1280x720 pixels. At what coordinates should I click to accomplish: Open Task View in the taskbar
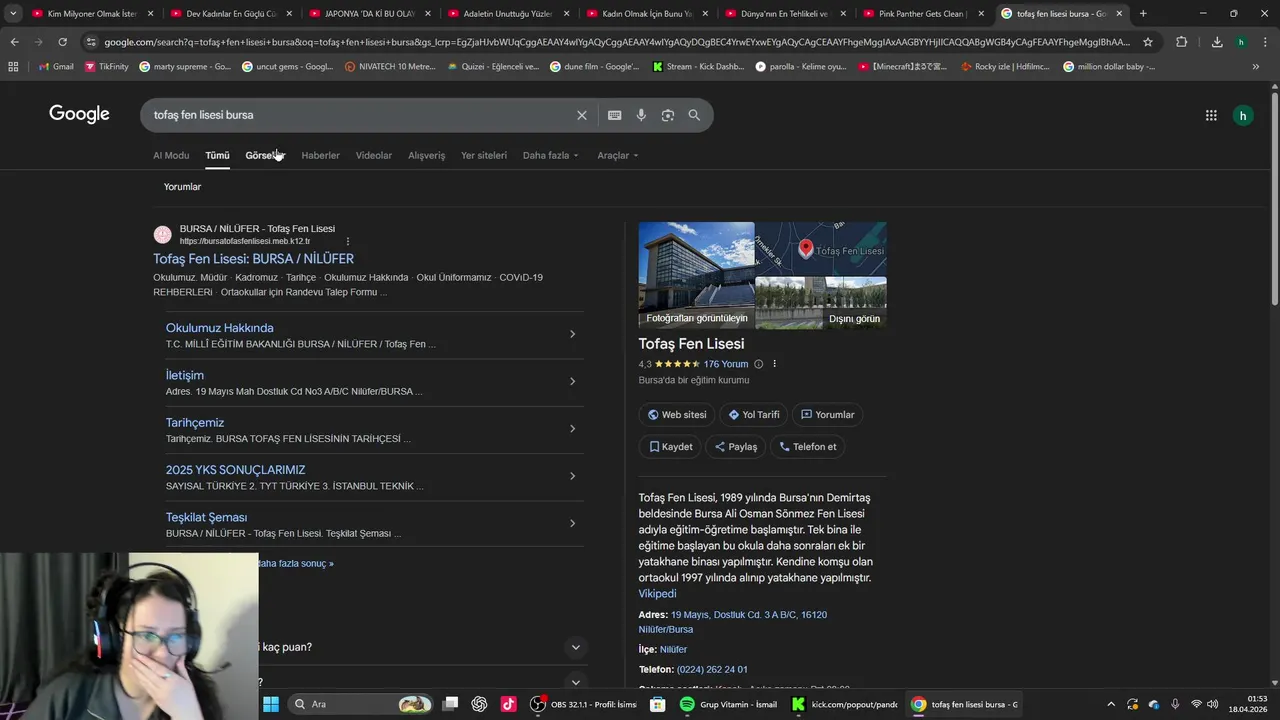coord(451,704)
